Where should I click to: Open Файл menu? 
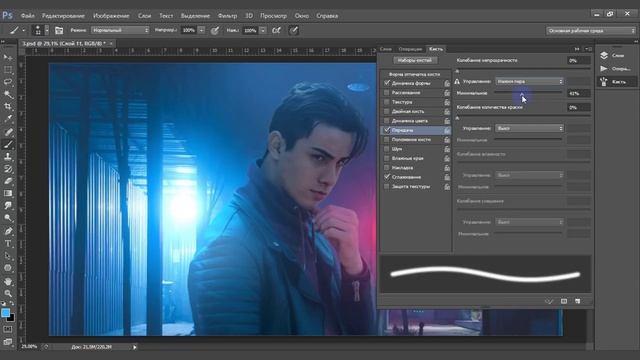click(x=27, y=16)
